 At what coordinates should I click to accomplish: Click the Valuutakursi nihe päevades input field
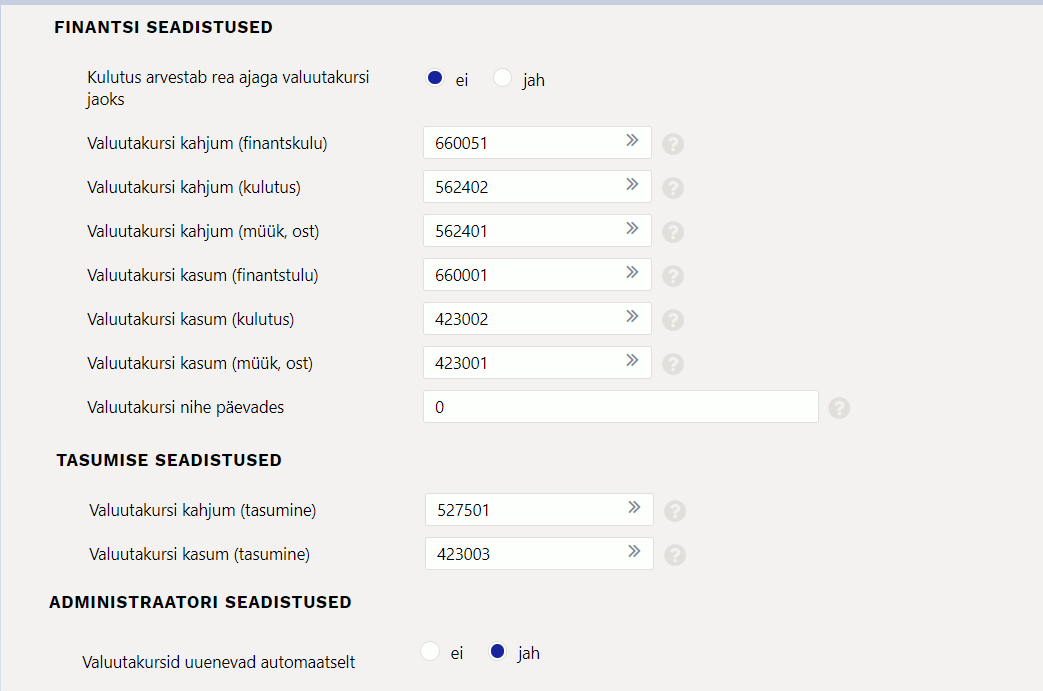coord(620,407)
